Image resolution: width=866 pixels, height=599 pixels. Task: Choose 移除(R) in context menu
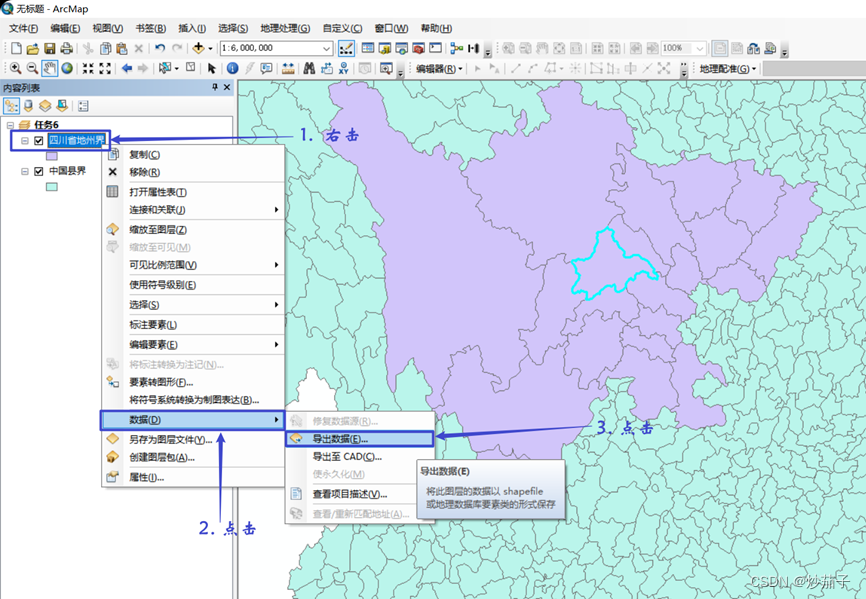(x=192, y=172)
